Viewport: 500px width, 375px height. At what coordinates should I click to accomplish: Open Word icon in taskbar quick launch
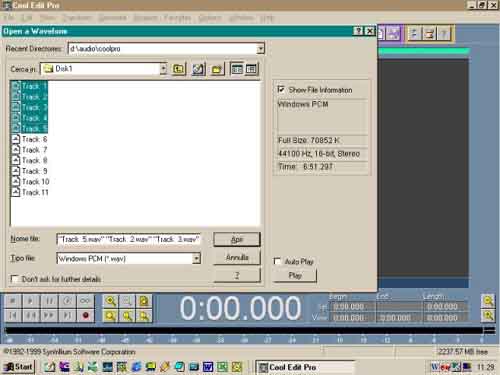tap(208, 367)
